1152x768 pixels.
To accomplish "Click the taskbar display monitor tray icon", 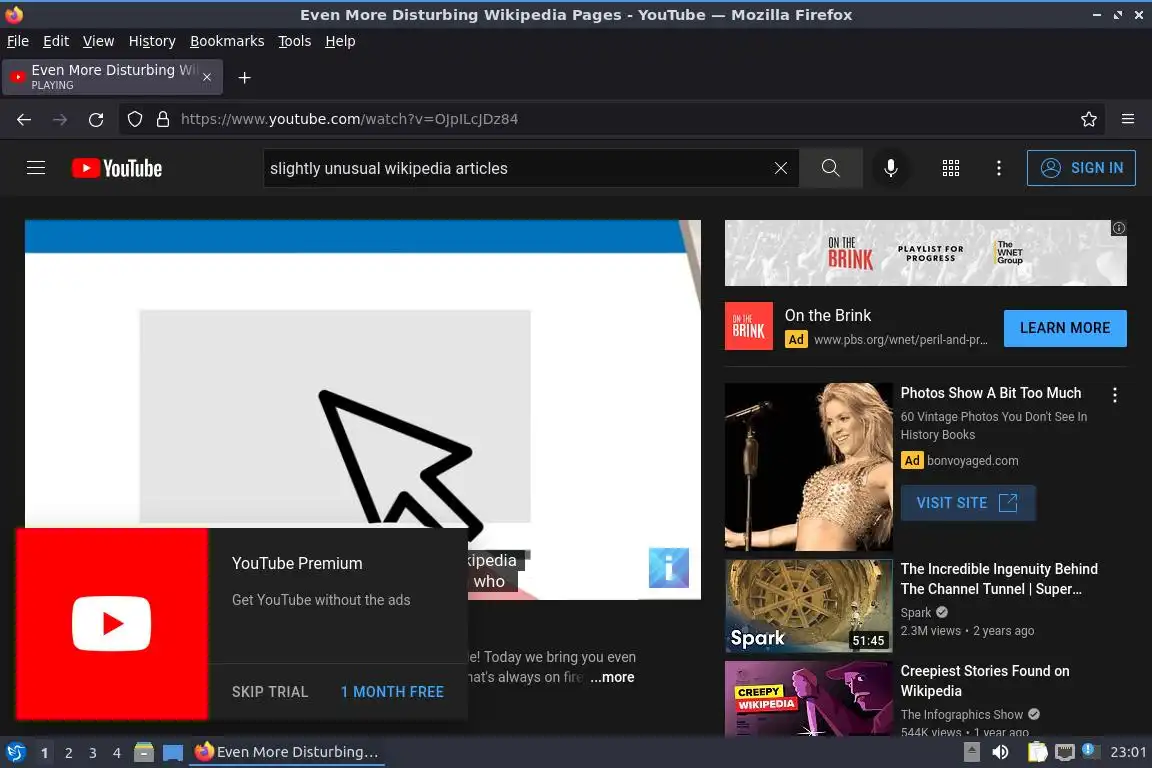I will click(x=1065, y=752).
